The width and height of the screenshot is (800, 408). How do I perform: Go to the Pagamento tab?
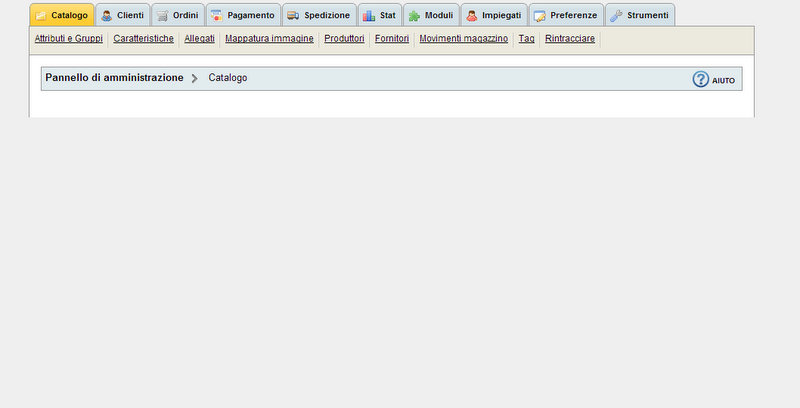(x=243, y=15)
